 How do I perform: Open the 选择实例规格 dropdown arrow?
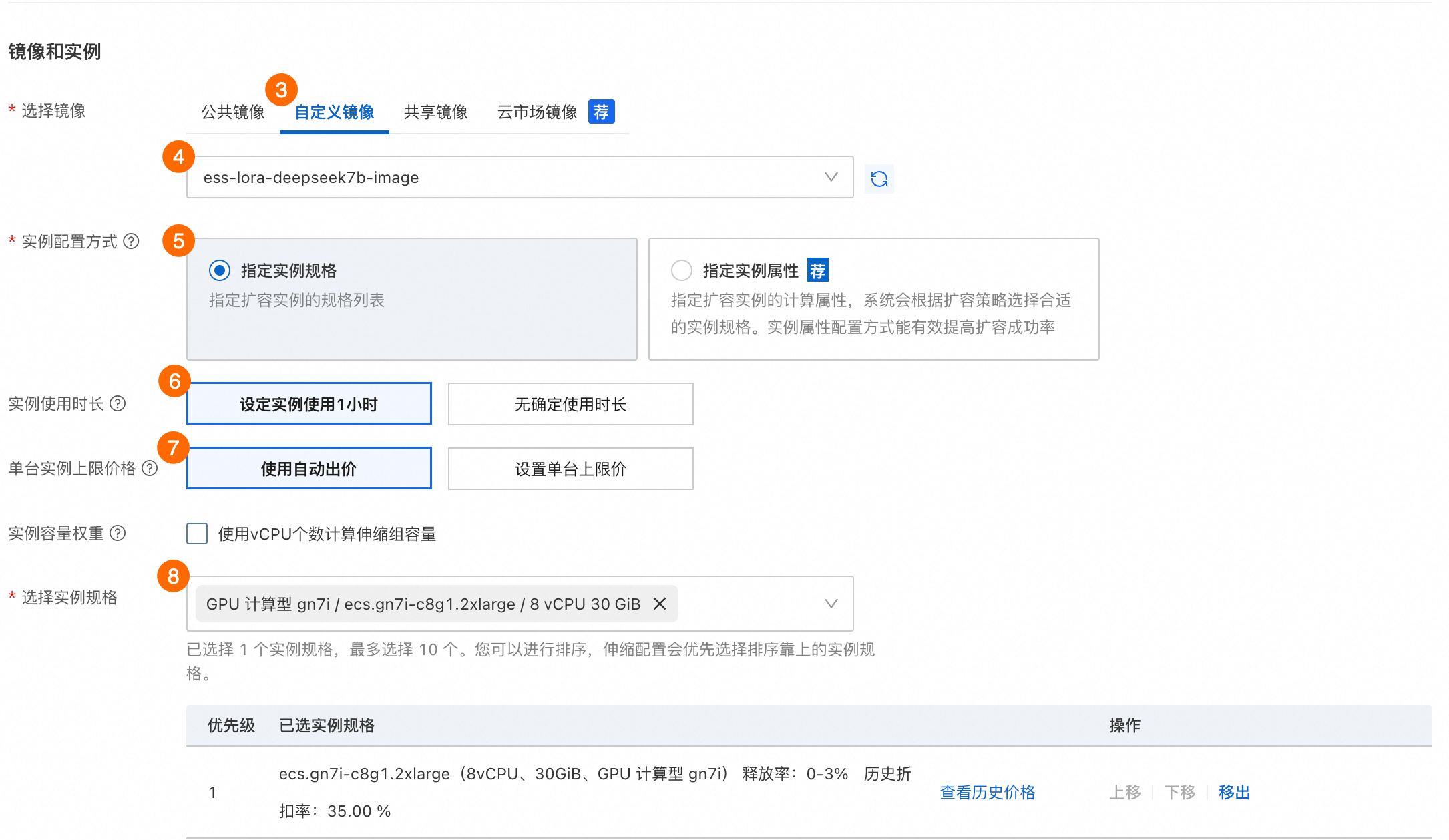click(831, 604)
